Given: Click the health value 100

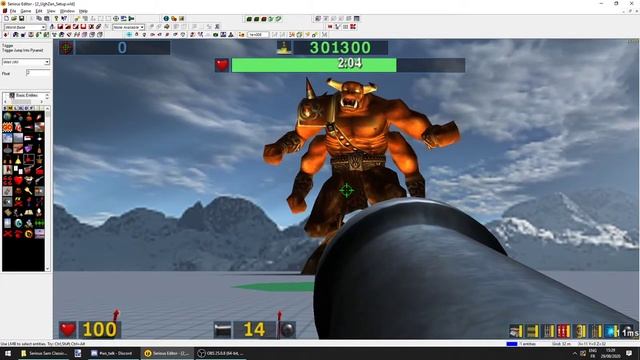Looking at the screenshot, I should 99,329.
